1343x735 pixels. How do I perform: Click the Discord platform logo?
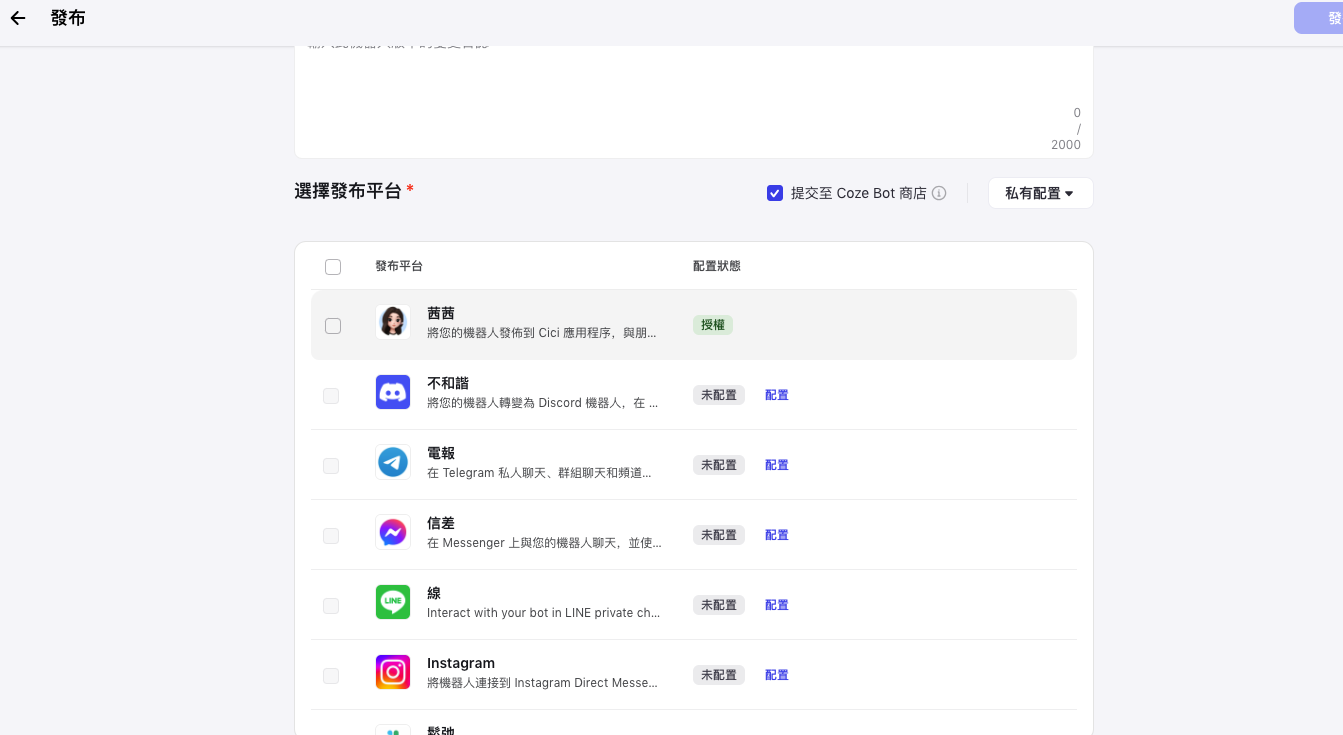(393, 392)
